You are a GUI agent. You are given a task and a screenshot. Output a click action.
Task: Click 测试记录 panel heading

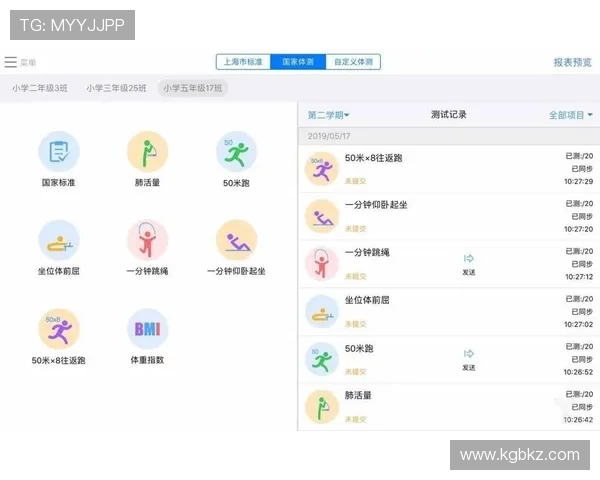(448, 114)
